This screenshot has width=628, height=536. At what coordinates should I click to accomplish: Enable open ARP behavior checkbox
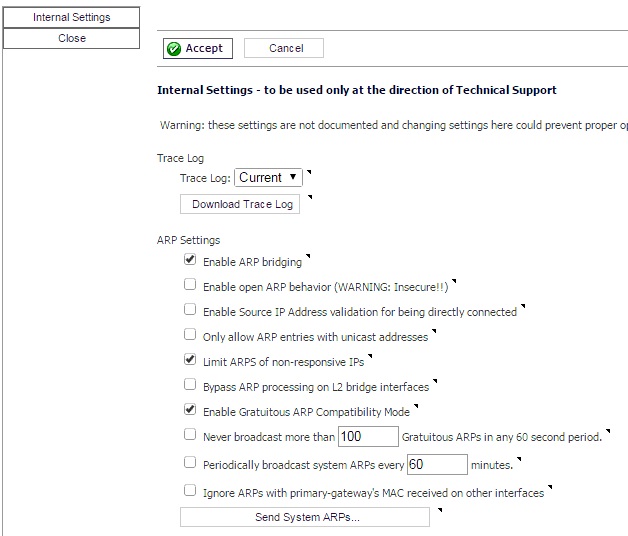pos(190,284)
